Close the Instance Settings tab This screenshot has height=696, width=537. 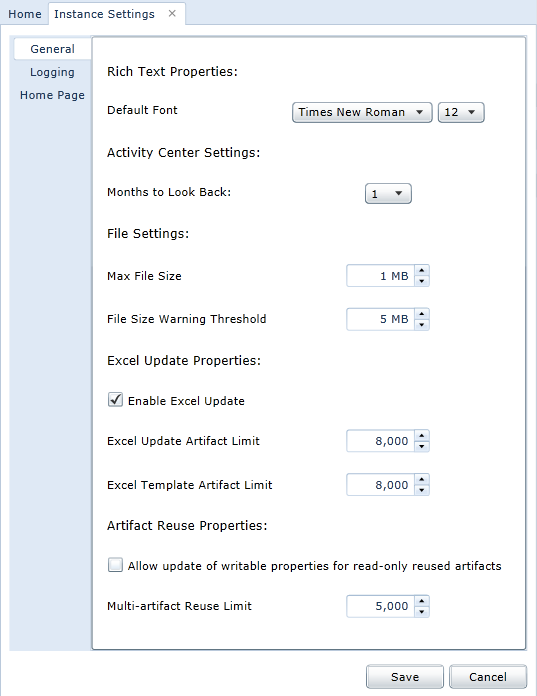pyautogui.click(x=172, y=14)
